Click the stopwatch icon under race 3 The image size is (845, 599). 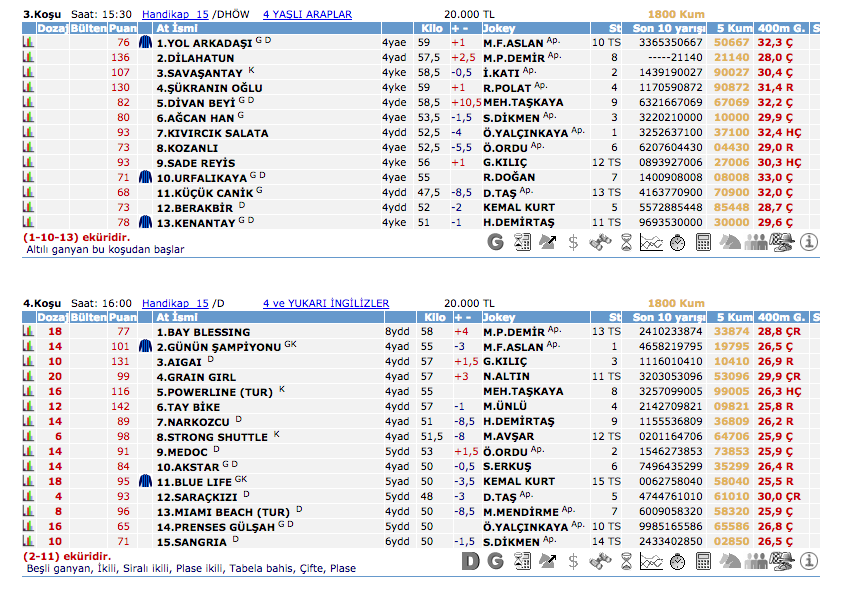[x=677, y=241]
